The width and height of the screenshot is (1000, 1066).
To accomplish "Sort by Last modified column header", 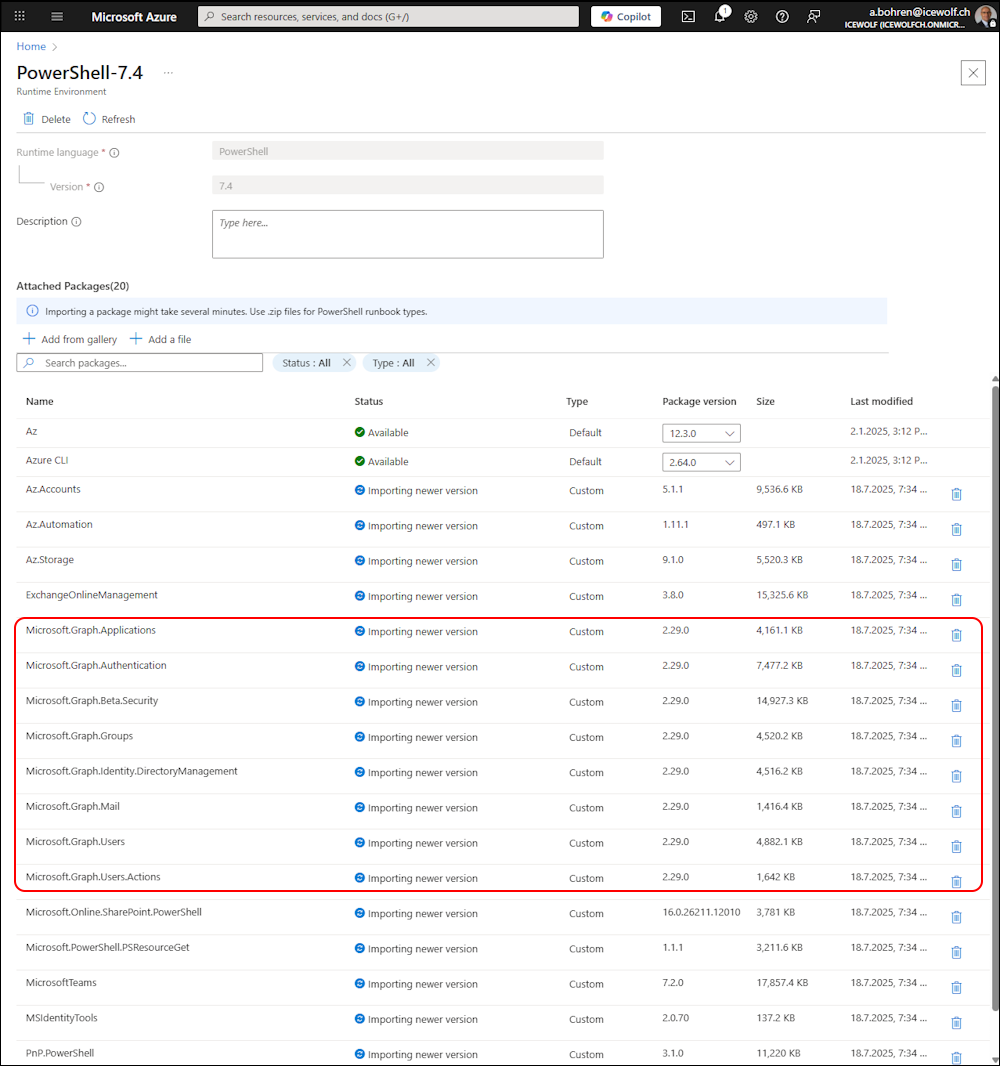I will pyautogui.click(x=881, y=401).
